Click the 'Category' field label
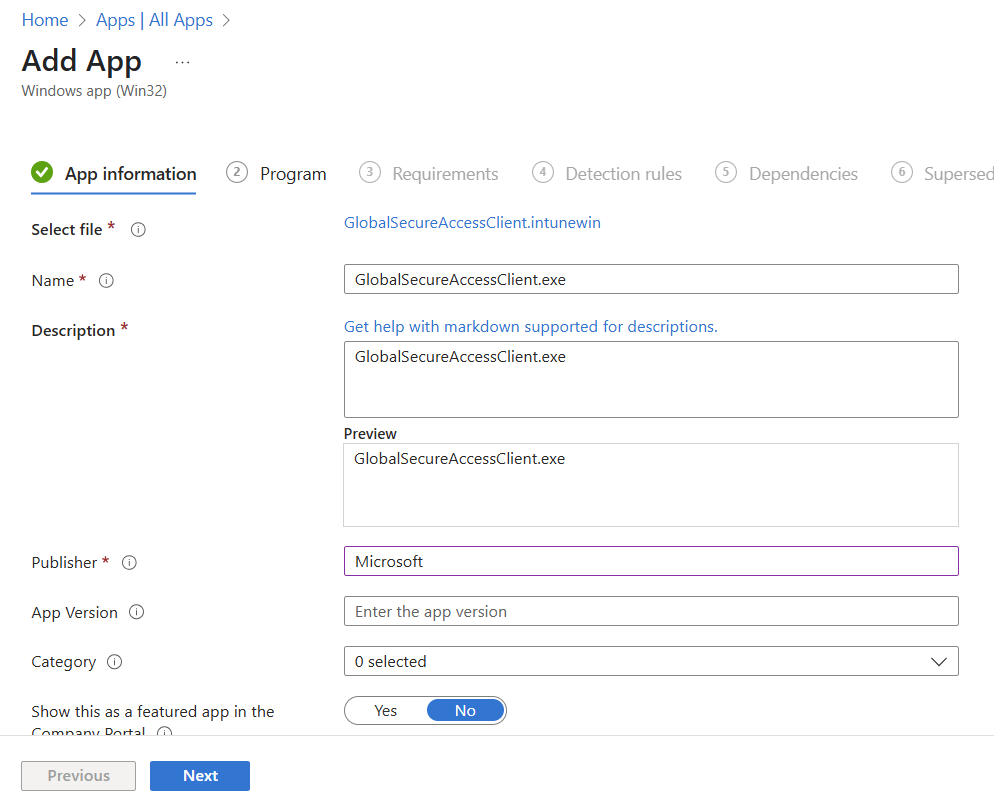 [63, 662]
